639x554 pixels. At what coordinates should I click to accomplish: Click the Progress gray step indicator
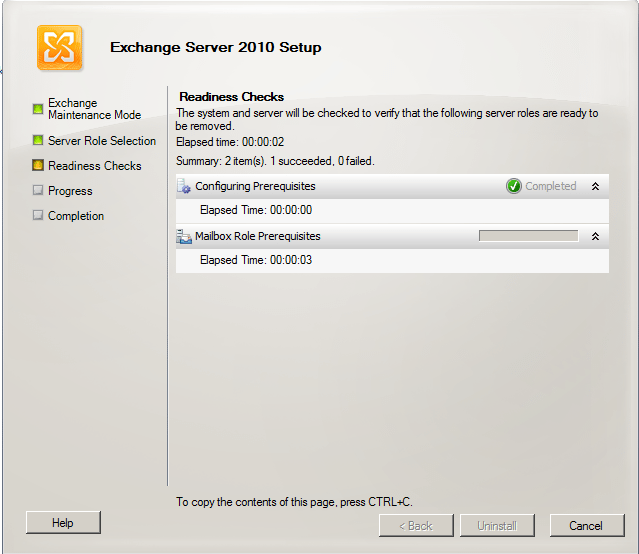(38, 190)
